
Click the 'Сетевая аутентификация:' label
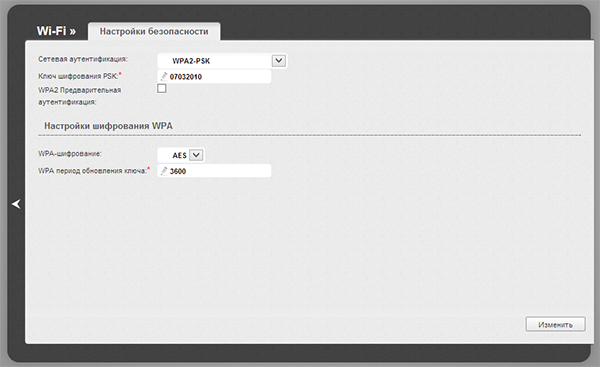point(83,59)
